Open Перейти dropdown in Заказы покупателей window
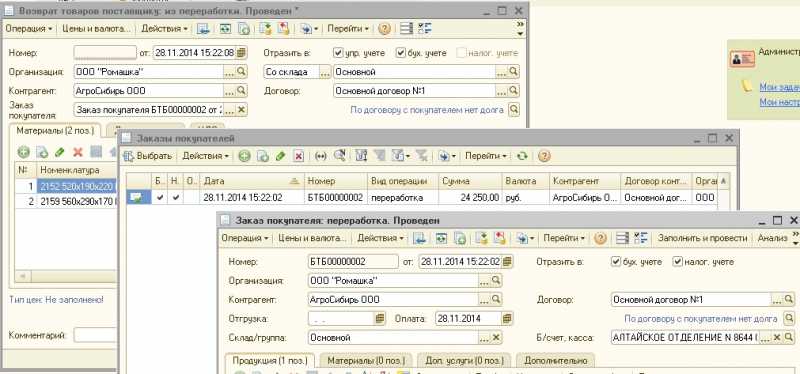Image resolution: width=800 pixels, height=374 pixels. 486,156
